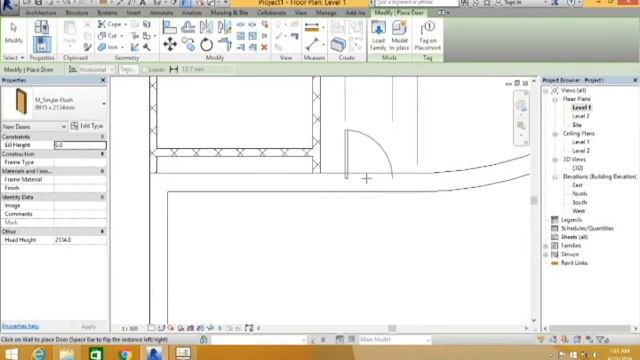The height and width of the screenshot is (360, 640).
Task: Activate the Rotate tool
Action: [x=207, y=44]
